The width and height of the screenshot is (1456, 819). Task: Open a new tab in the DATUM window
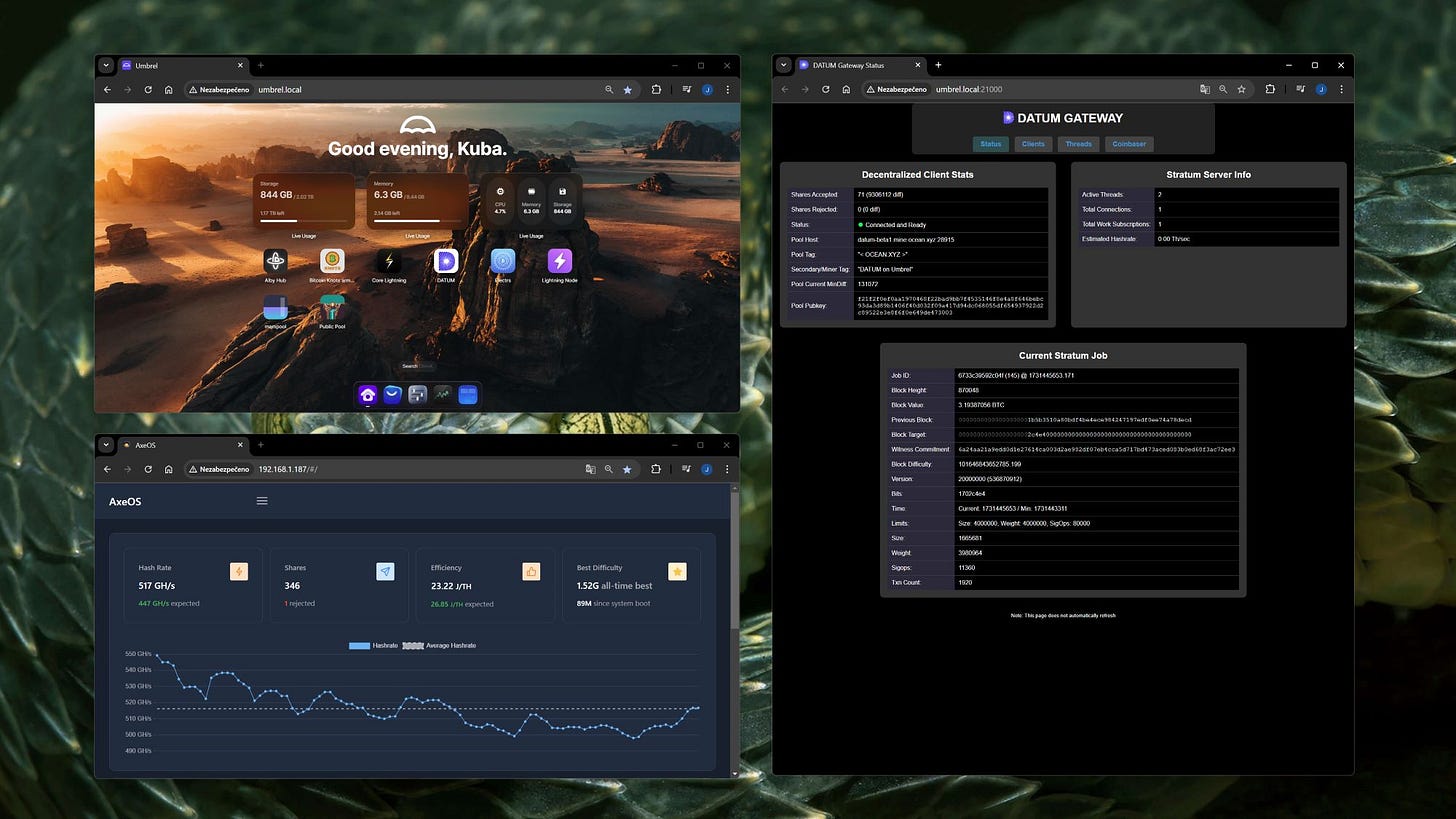click(938, 65)
